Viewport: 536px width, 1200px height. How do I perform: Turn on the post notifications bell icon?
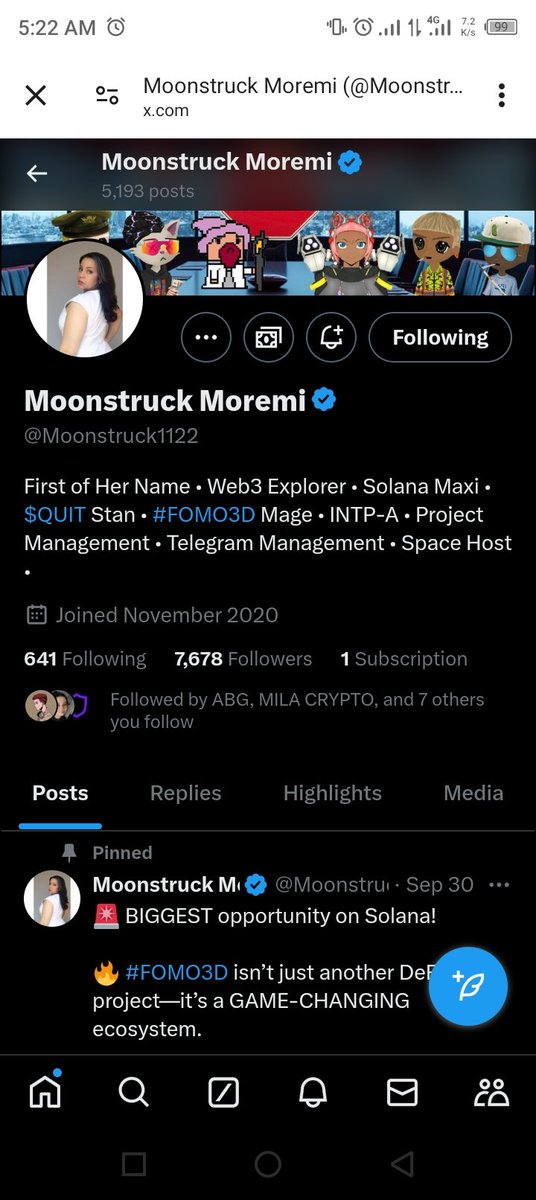coord(331,338)
